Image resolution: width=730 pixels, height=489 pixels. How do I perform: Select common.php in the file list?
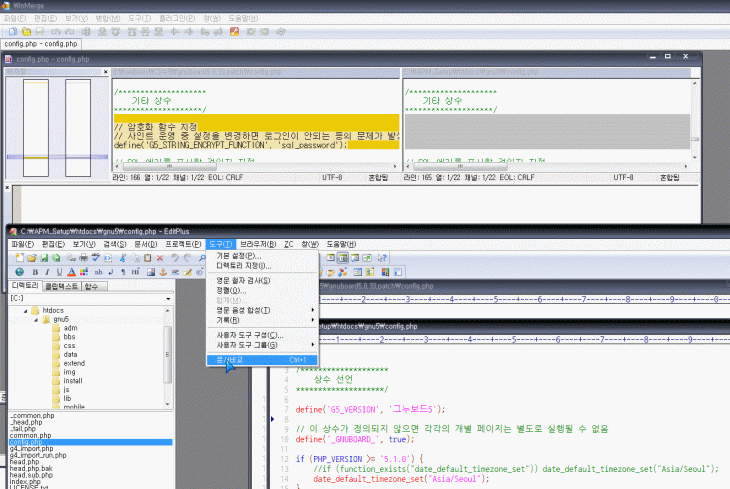click(x=31, y=435)
